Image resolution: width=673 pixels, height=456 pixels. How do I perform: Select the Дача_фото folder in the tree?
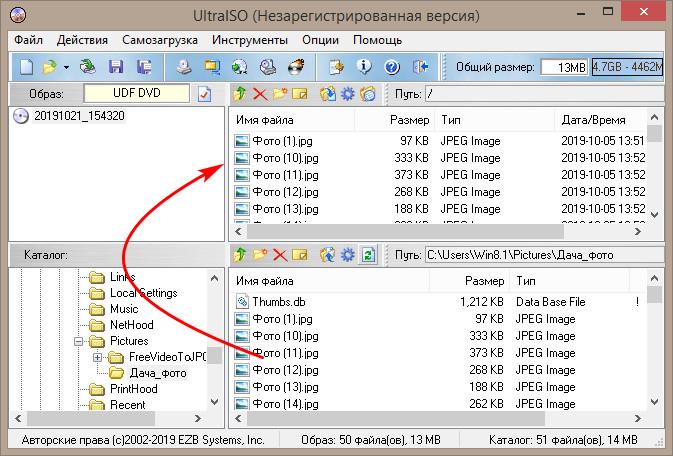(x=158, y=373)
